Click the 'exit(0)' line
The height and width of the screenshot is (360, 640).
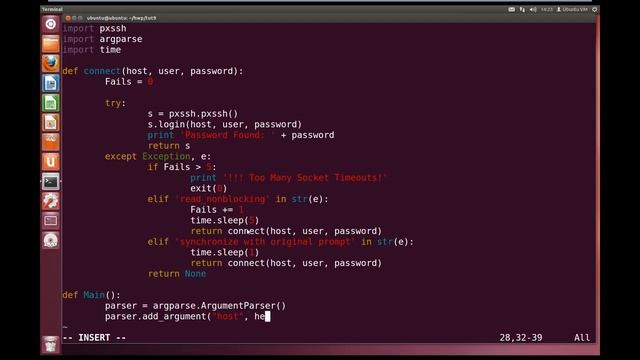click(209, 188)
